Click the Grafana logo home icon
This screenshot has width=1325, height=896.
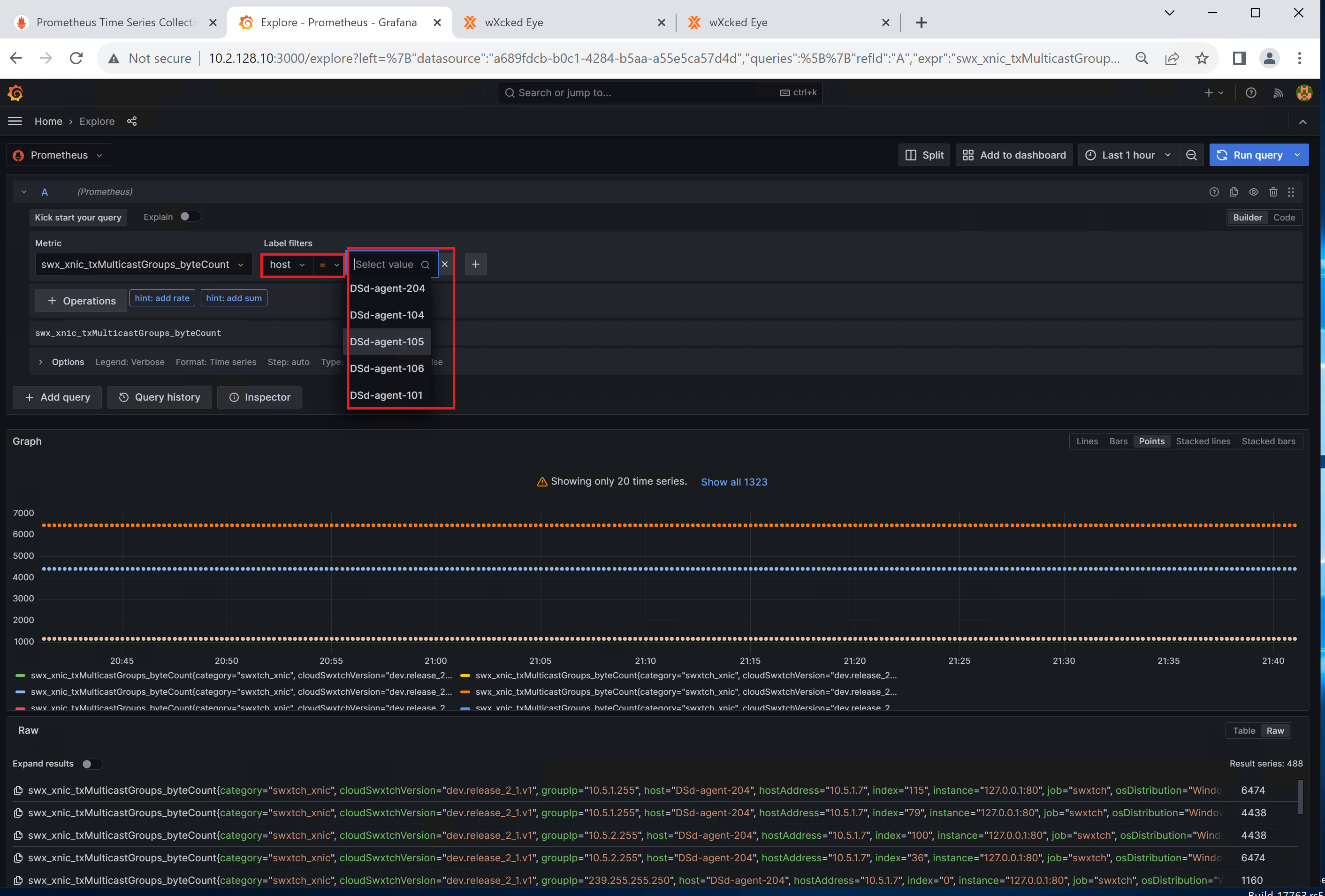[x=15, y=93]
